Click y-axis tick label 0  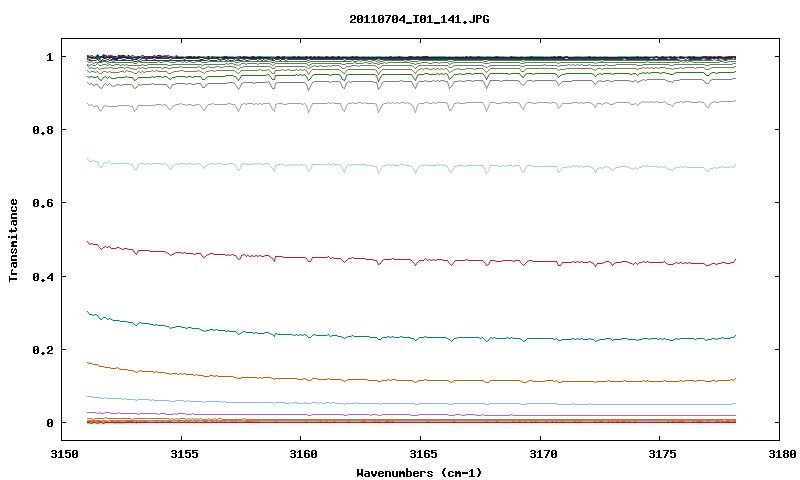[x=49, y=423]
